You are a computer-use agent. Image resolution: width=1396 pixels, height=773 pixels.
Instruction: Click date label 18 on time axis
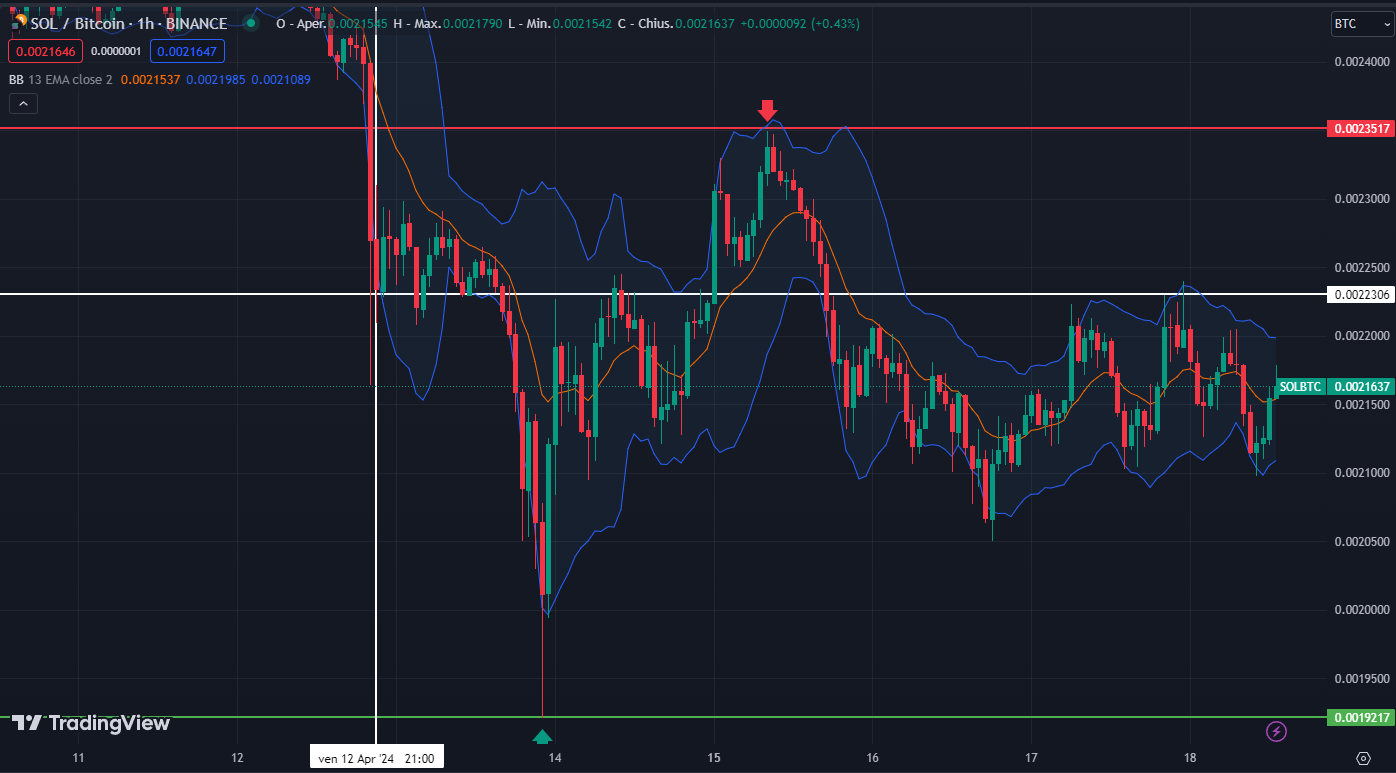(x=1190, y=757)
